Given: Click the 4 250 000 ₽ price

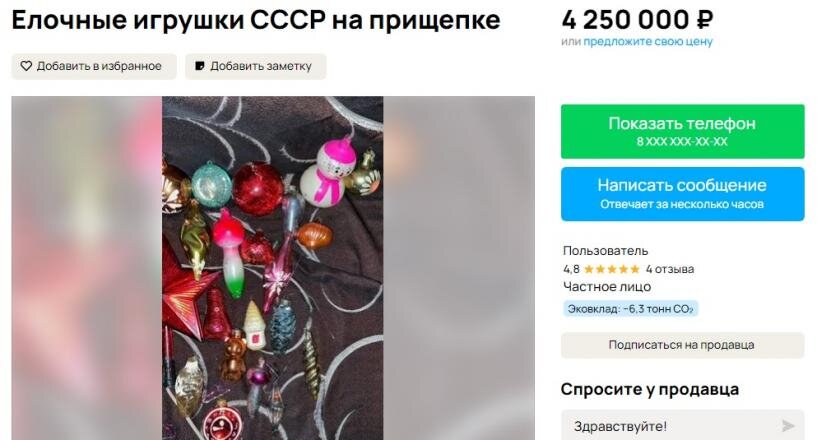Looking at the screenshot, I should tap(637, 20).
